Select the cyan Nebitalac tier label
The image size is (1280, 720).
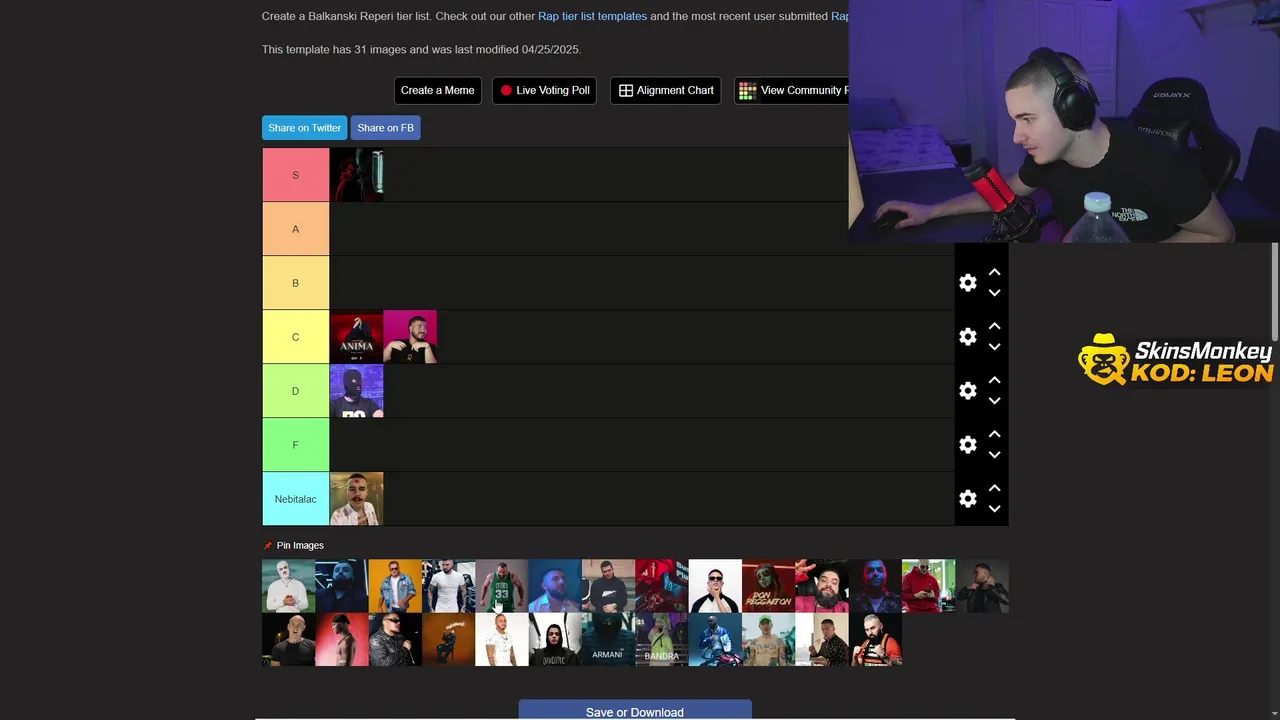coord(295,499)
